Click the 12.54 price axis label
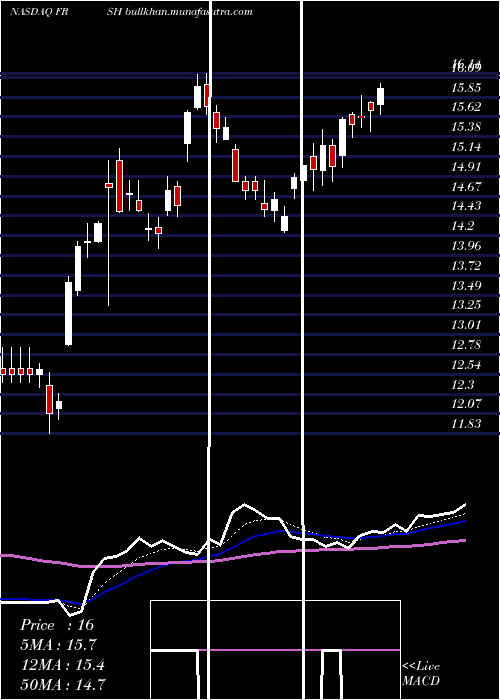This screenshot has height=700, width=500. (466, 365)
